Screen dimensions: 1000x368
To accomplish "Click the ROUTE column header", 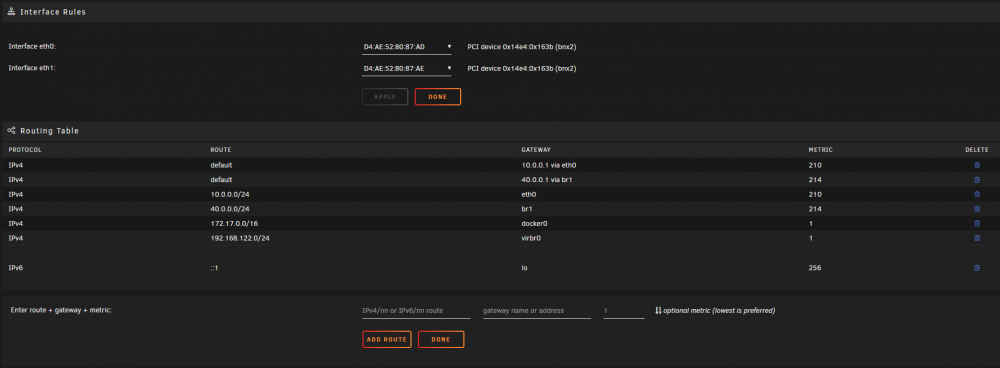I will pos(221,150).
